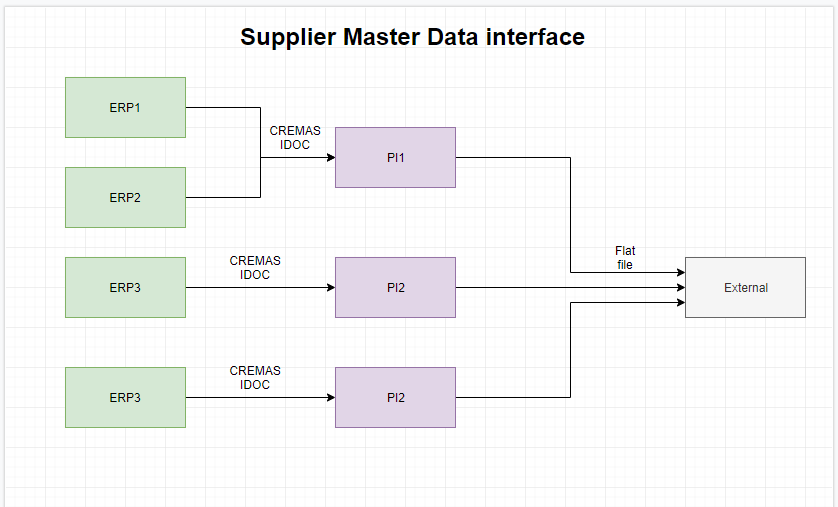Select the ERP1 box

click(125, 107)
